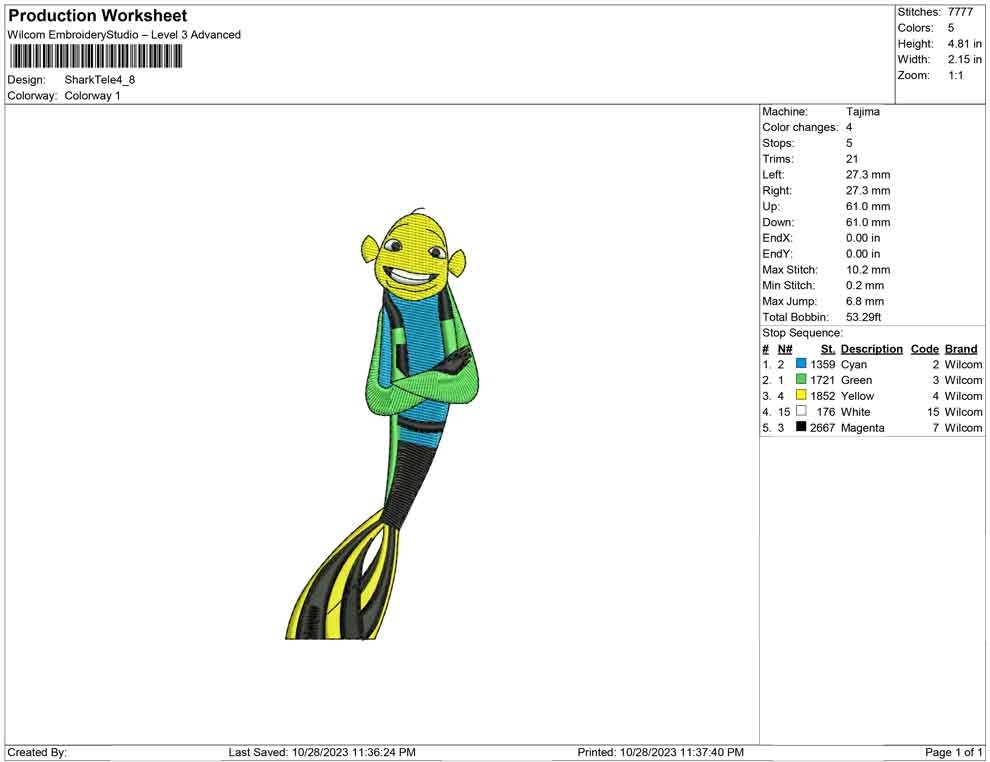Click 'Wilcom EmbroideryStudio – Level 3 Advanced' text
990x762 pixels.
124,35
